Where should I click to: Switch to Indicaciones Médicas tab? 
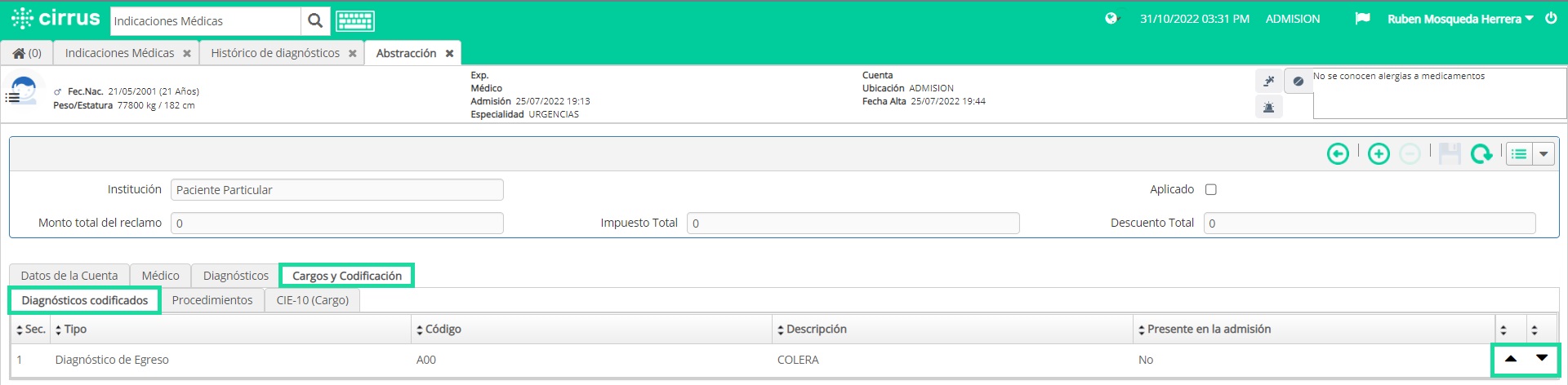119,53
